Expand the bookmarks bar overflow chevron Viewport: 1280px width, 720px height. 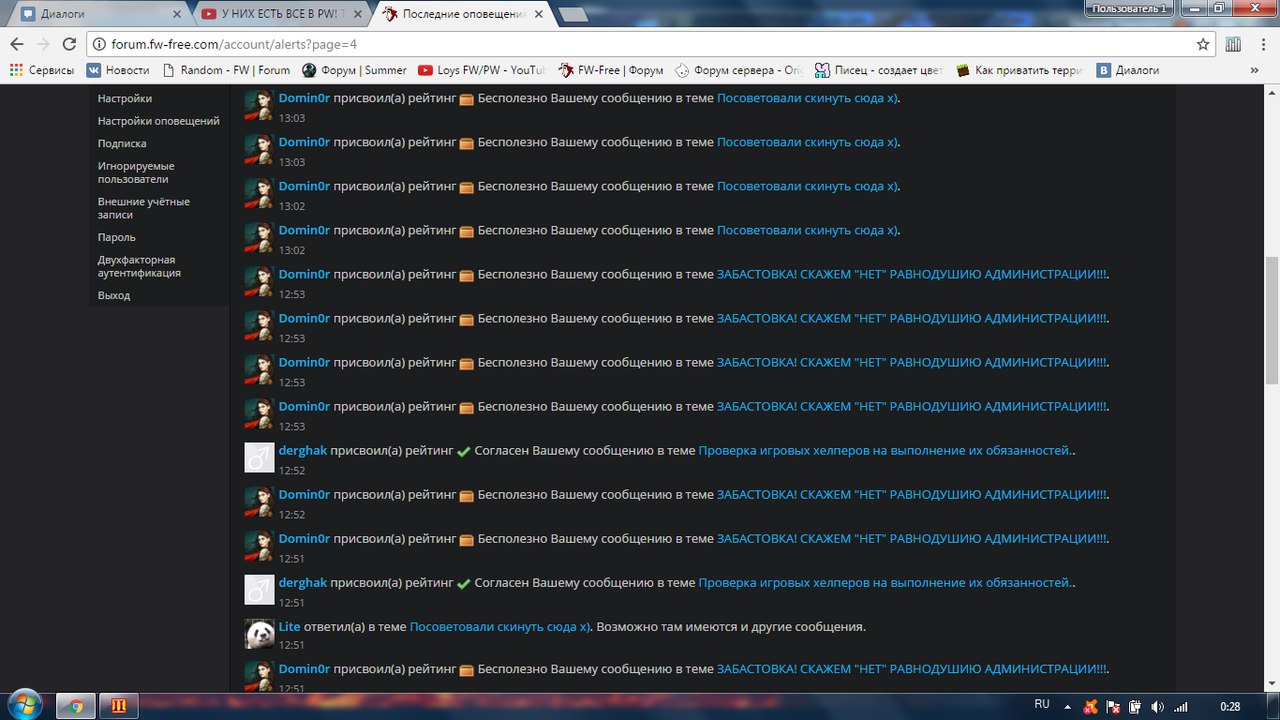[x=1256, y=70]
